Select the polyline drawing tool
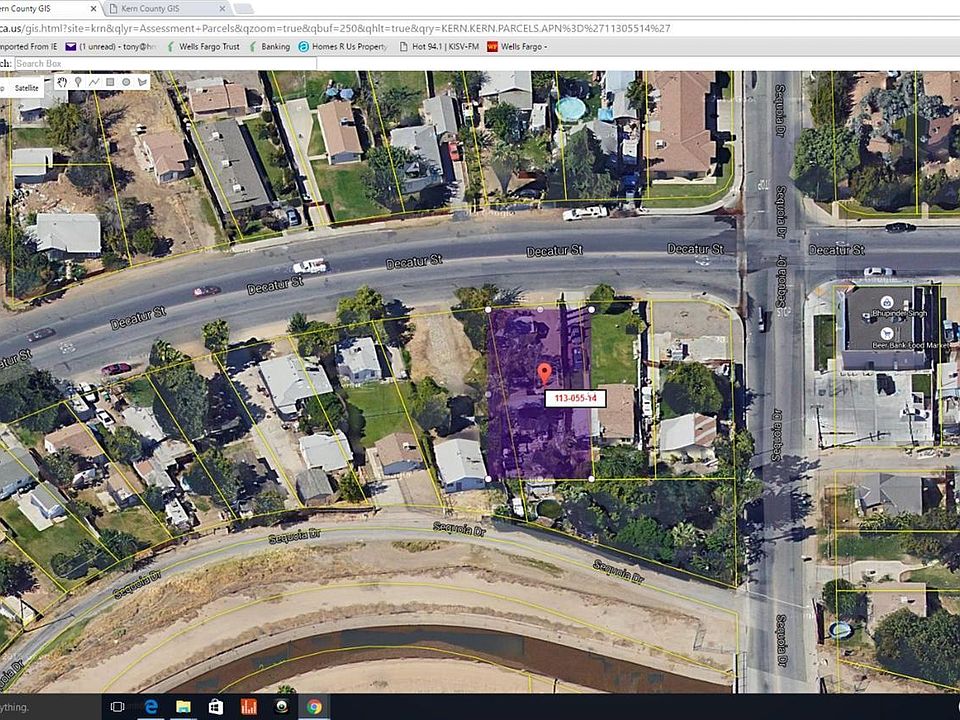Screen dimensions: 960x720 [94, 82]
